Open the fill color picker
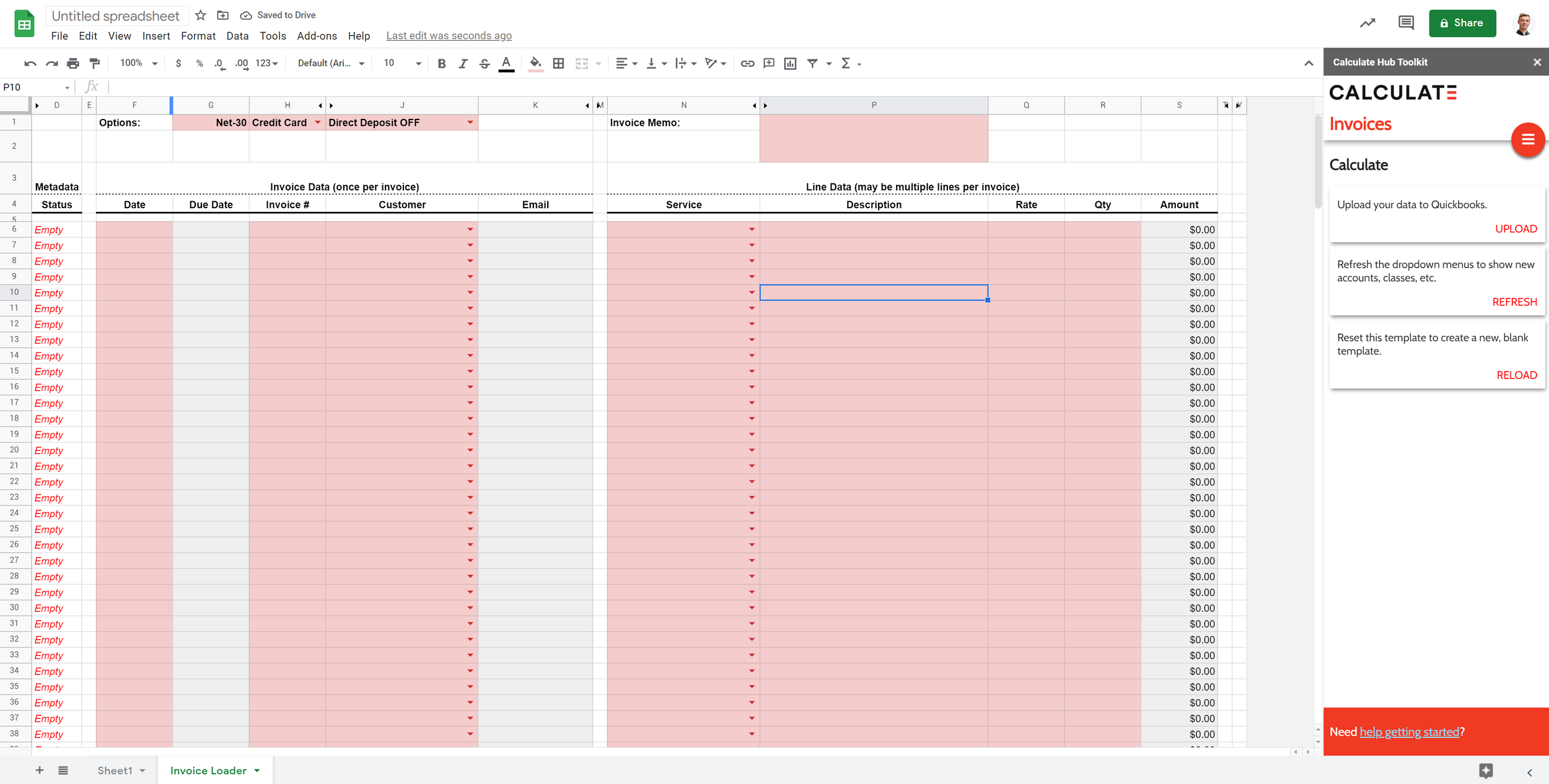This screenshot has height=784, width=1549. (x=535, y=63)
